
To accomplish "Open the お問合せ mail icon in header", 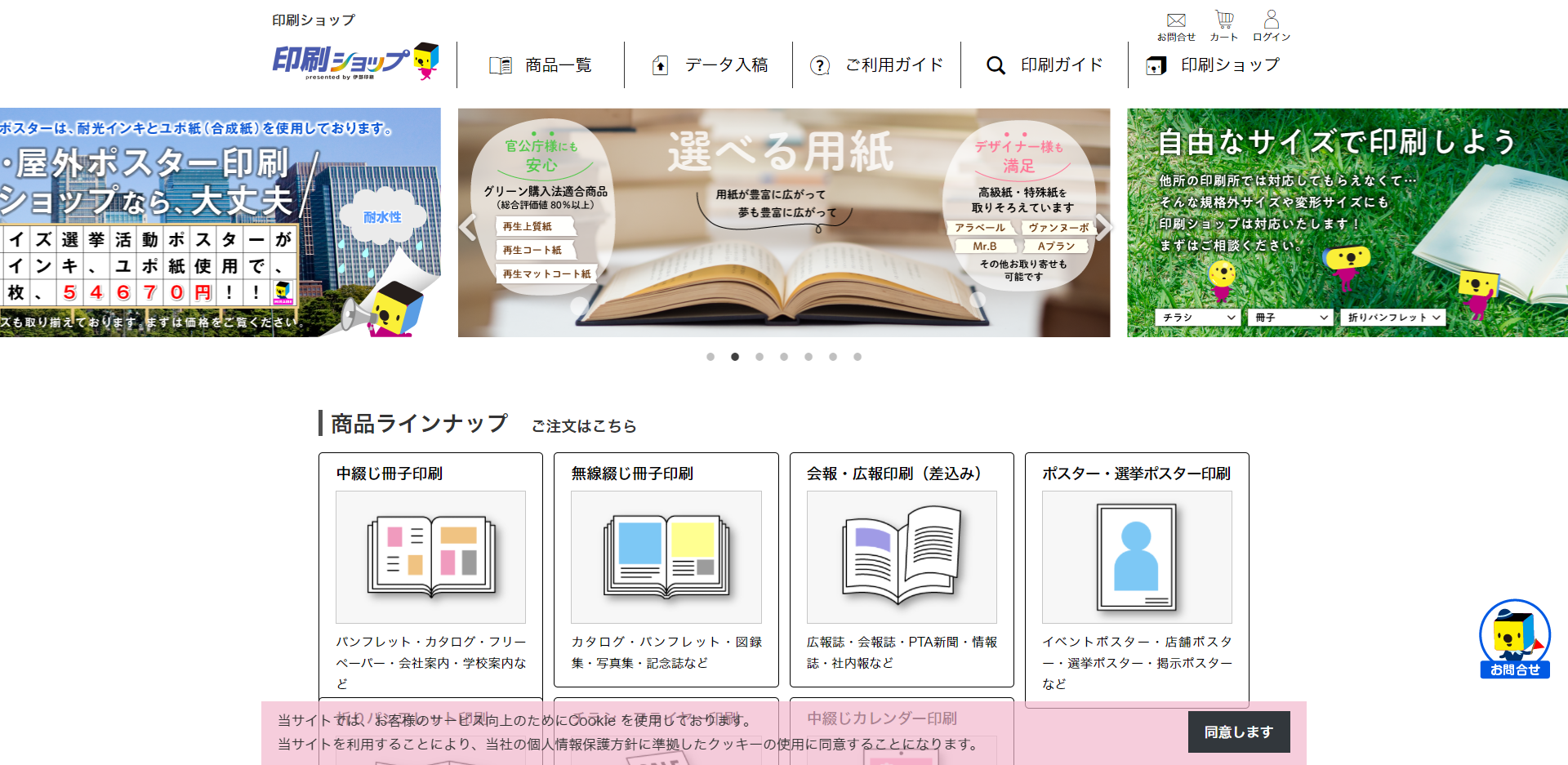I will [1176, 20].
